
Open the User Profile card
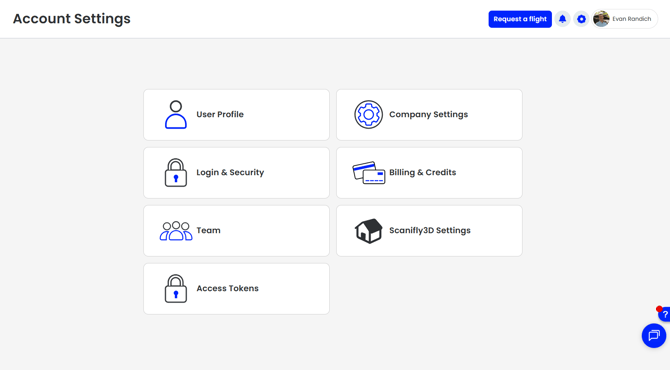tap(236, 115)
